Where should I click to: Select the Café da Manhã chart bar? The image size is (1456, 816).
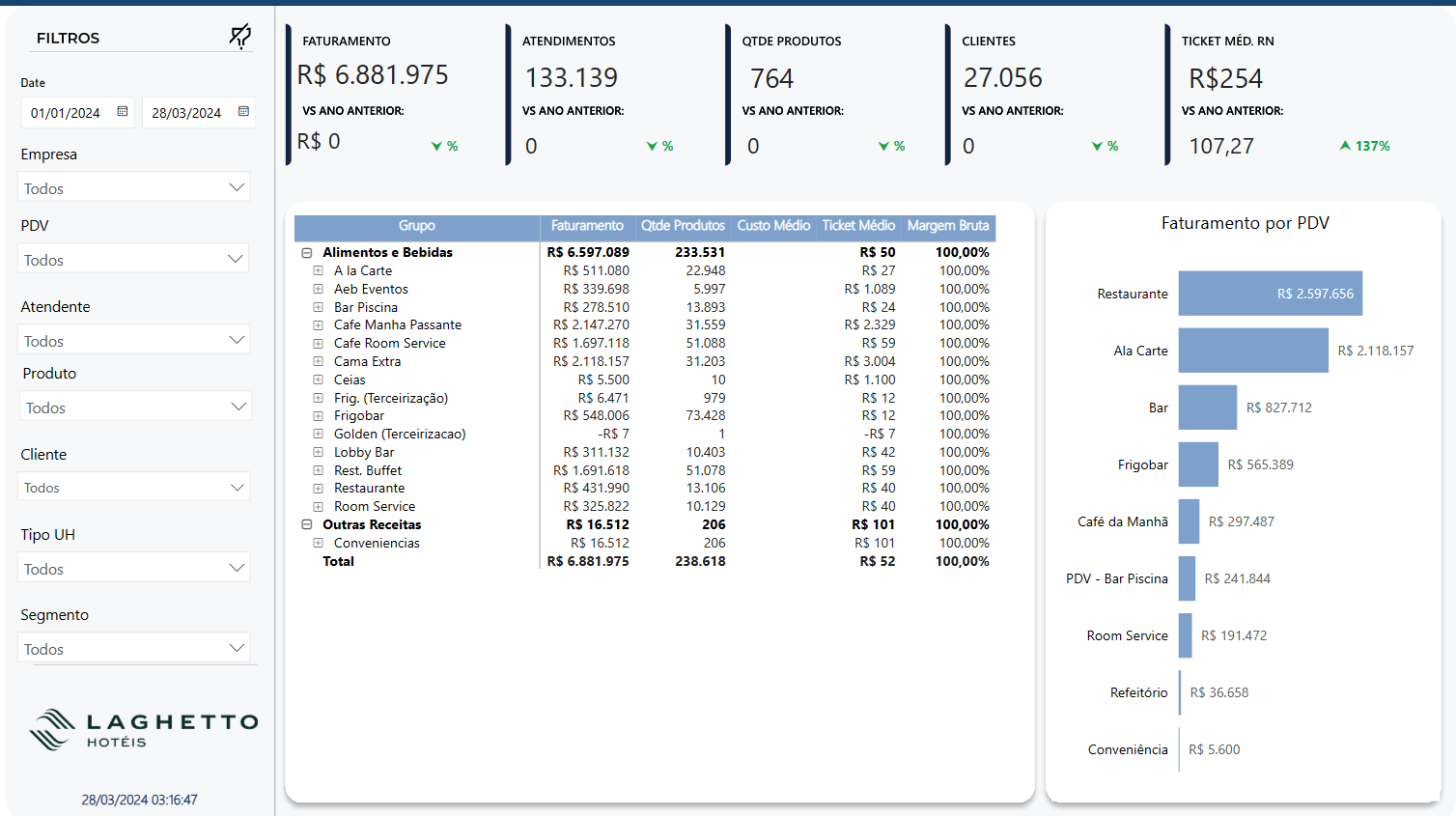1189,521
